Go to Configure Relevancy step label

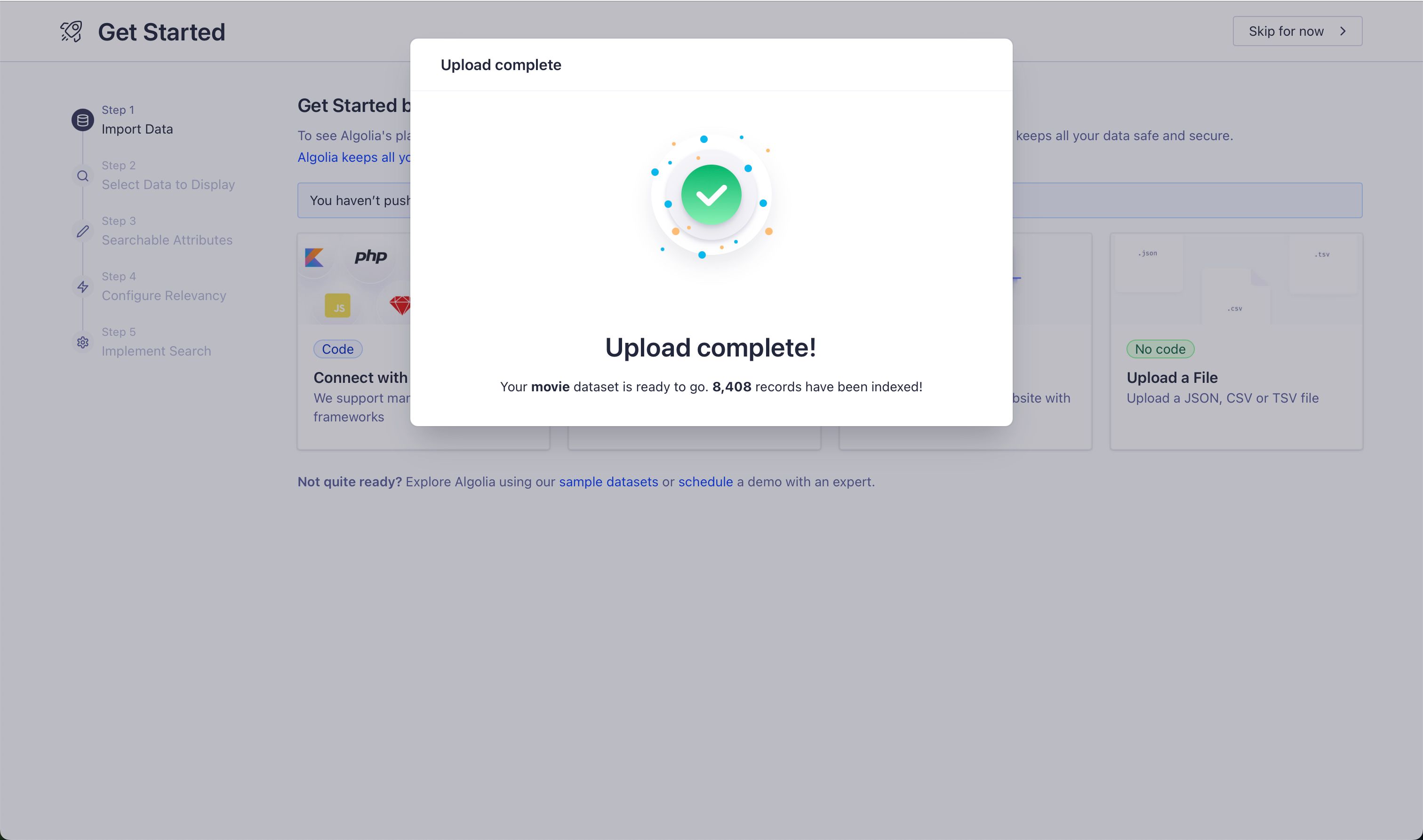click(x=164, y=295)
